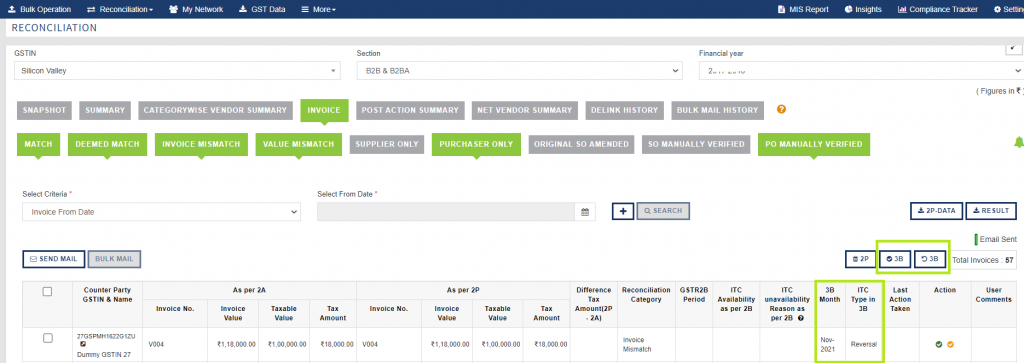This screenshot has height=363, width=1024.
Task: Click the 'Reversal' ITC Type cell
Action: (863, 344)
